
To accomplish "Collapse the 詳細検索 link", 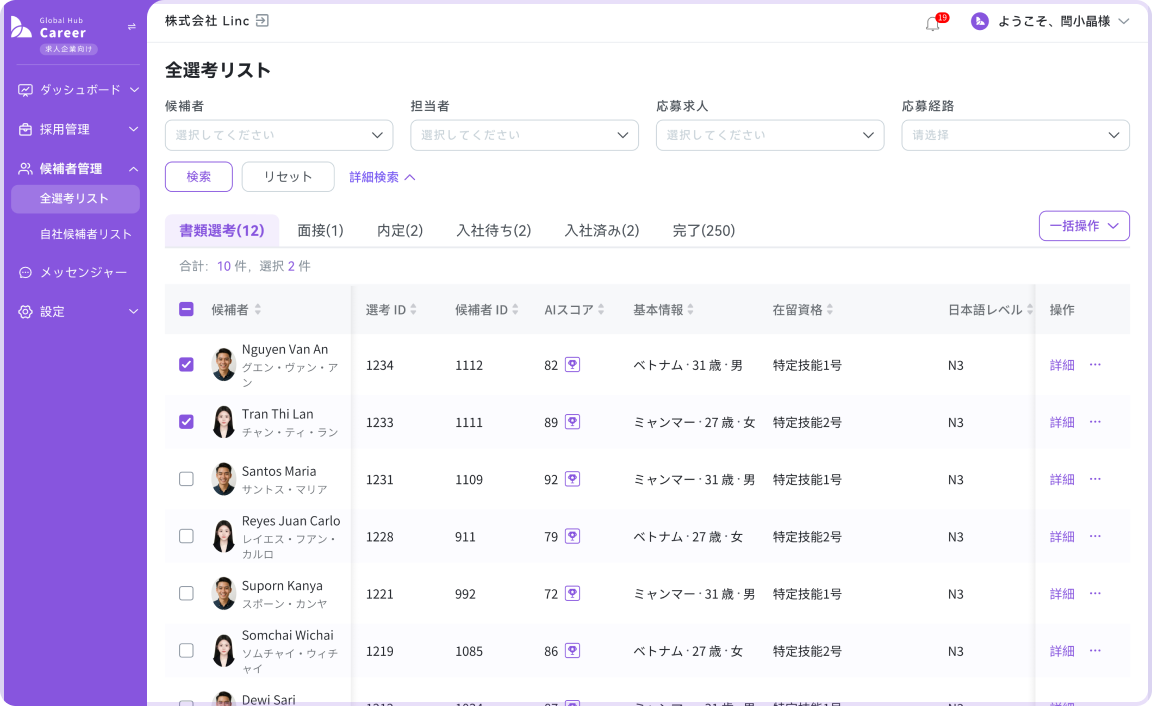I will coord(383,177).
